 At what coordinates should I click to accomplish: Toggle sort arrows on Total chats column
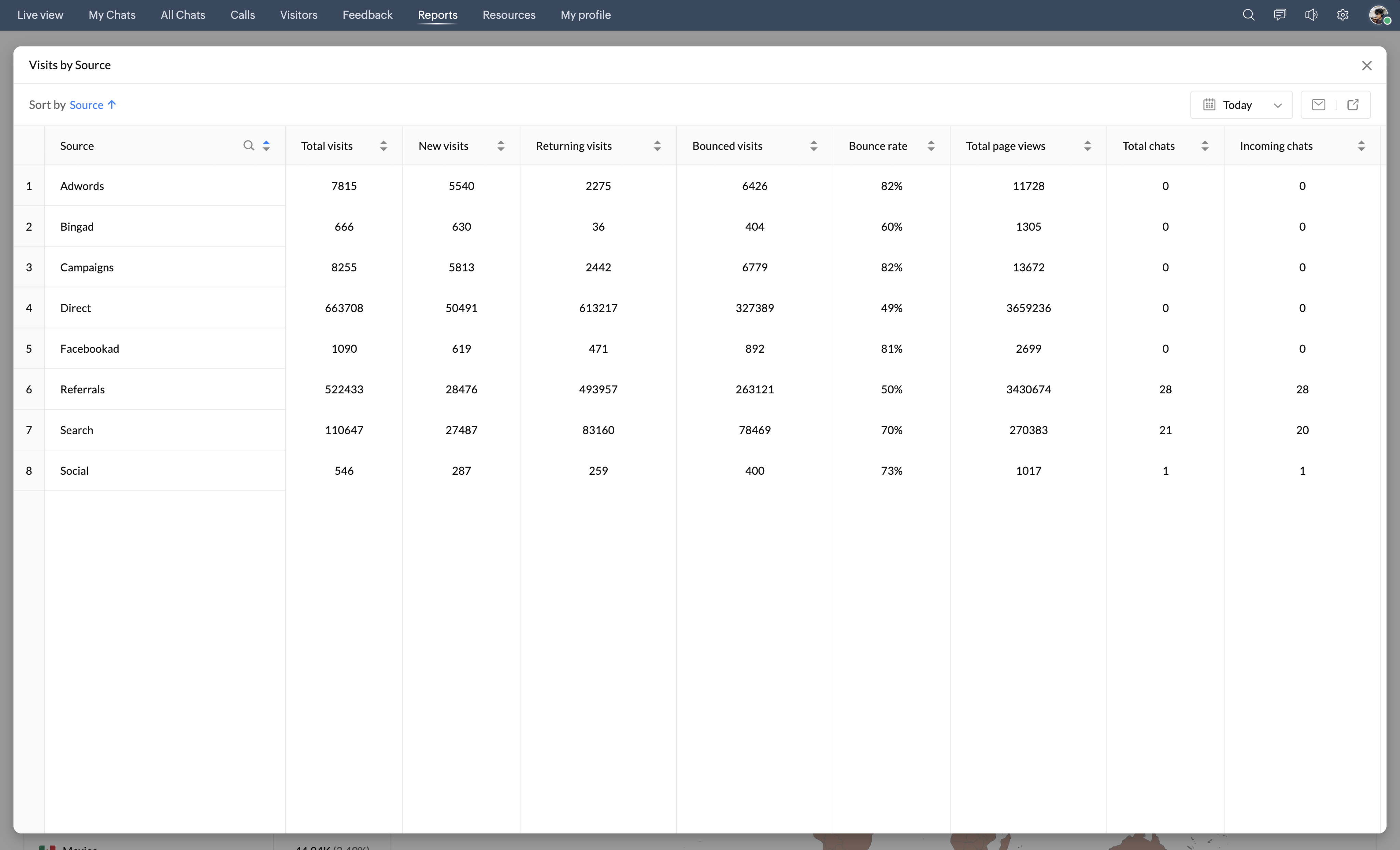click(1204, 146)
